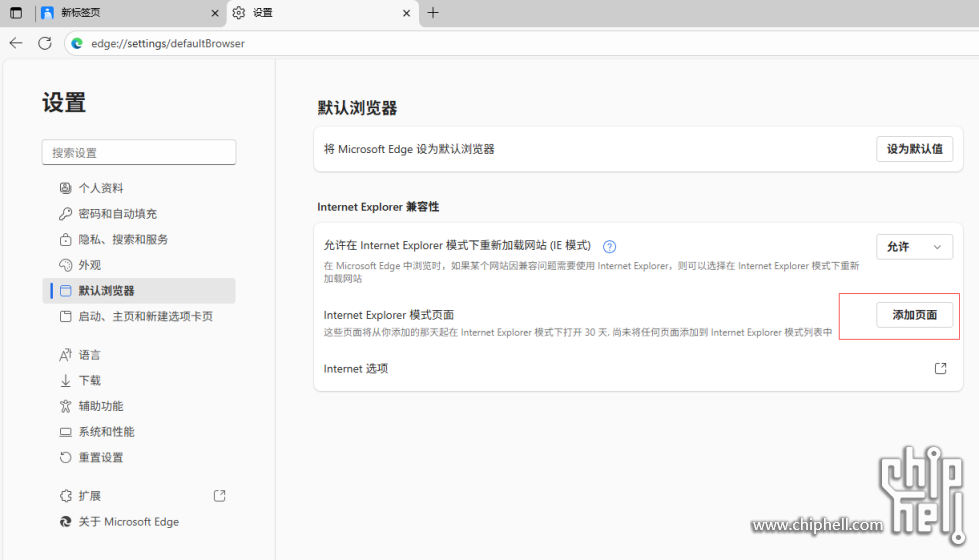The height and width of the screenshot is (560, 979).
Task: Click the Internet Explorer 模式页面 label
Action: click(388, 315)
